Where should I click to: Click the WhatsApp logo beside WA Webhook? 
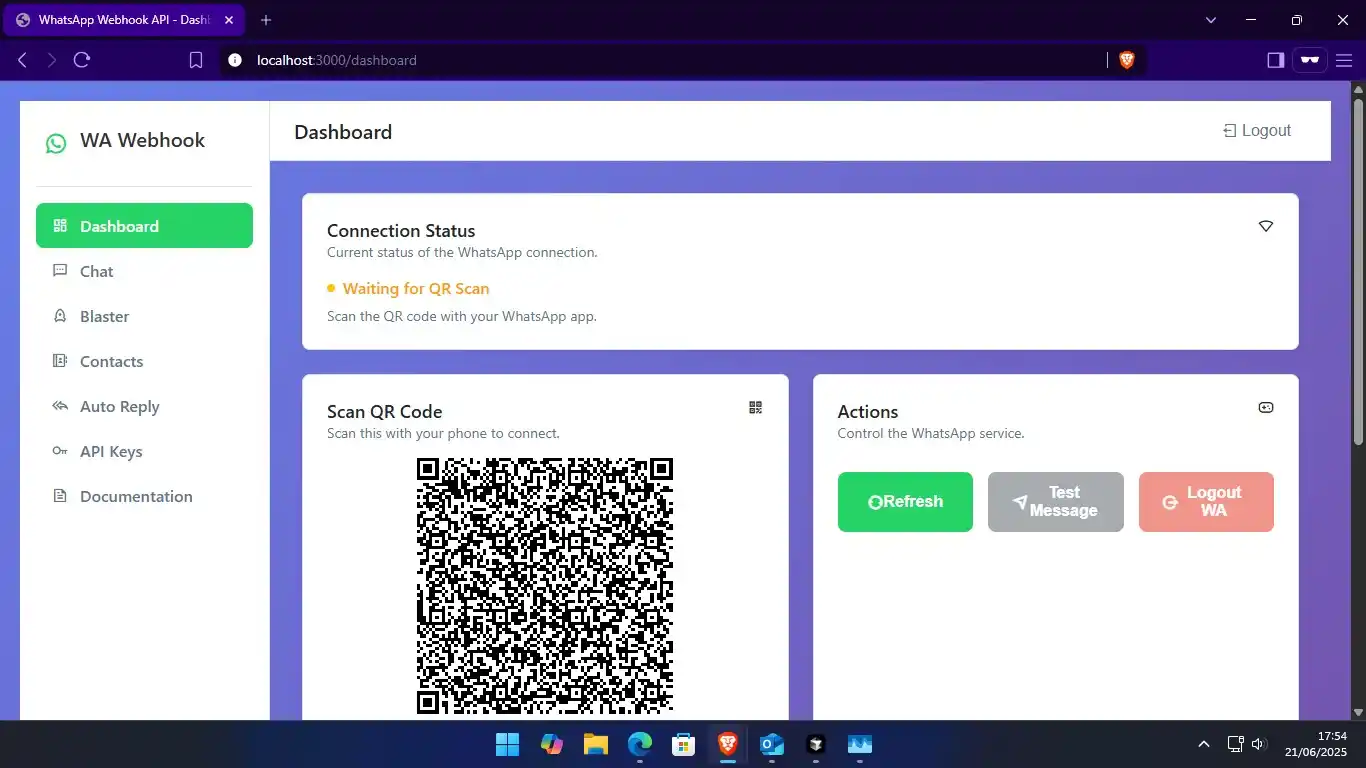point(56,143)
